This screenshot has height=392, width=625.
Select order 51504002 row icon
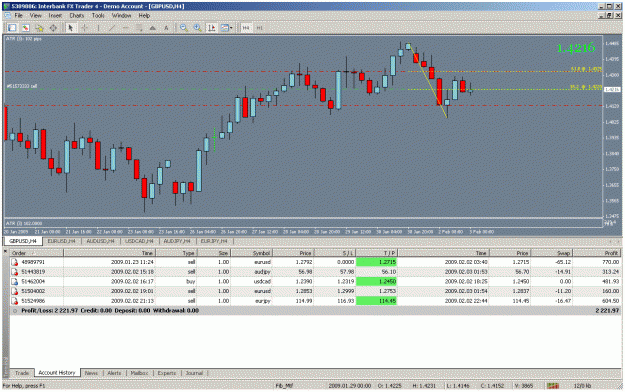point(15,292)
